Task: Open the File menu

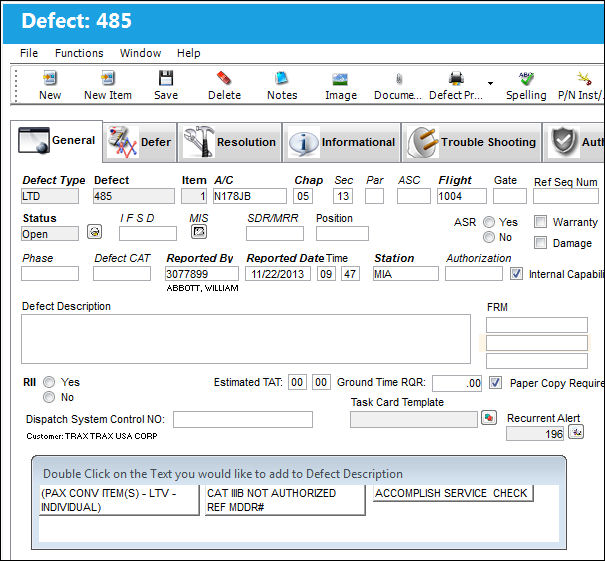Action: [x=29, y=53]
